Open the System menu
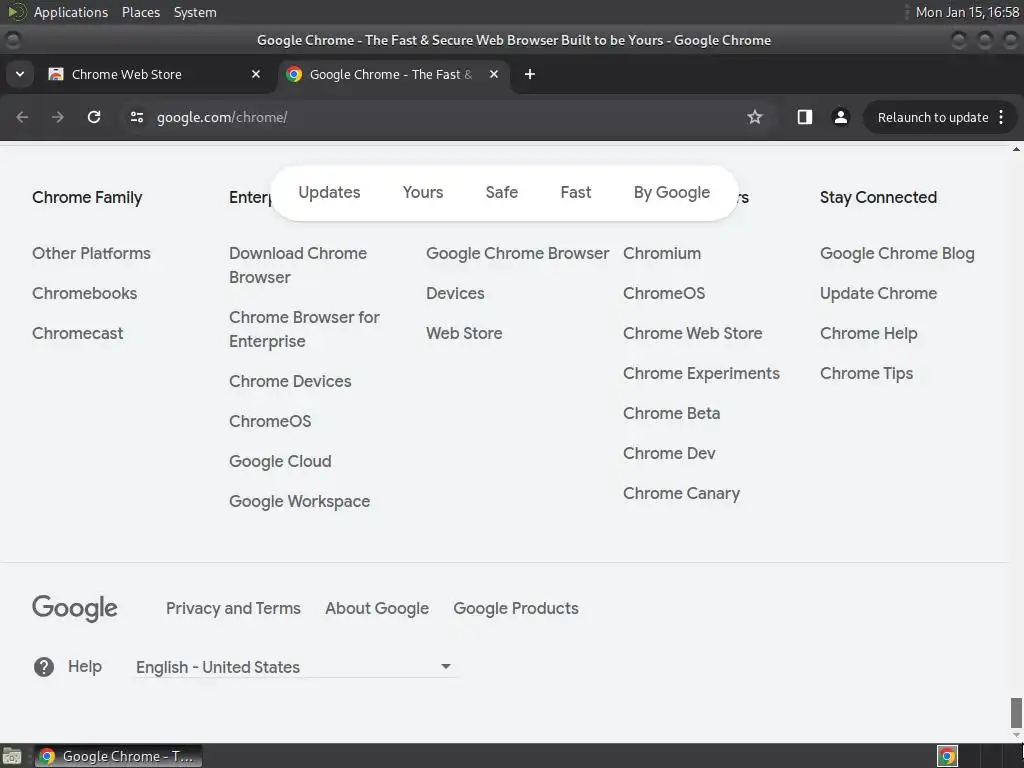 (195, 12)
